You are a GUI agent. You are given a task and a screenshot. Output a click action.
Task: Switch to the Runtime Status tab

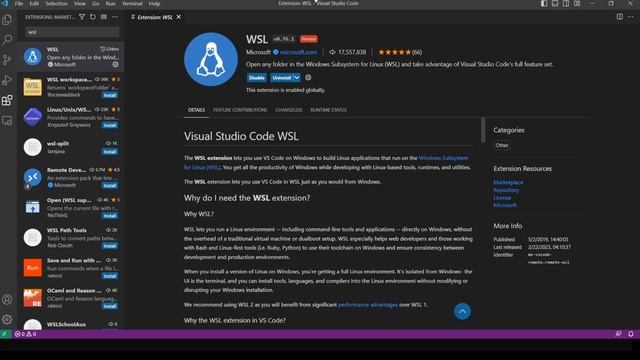point(328,110)
